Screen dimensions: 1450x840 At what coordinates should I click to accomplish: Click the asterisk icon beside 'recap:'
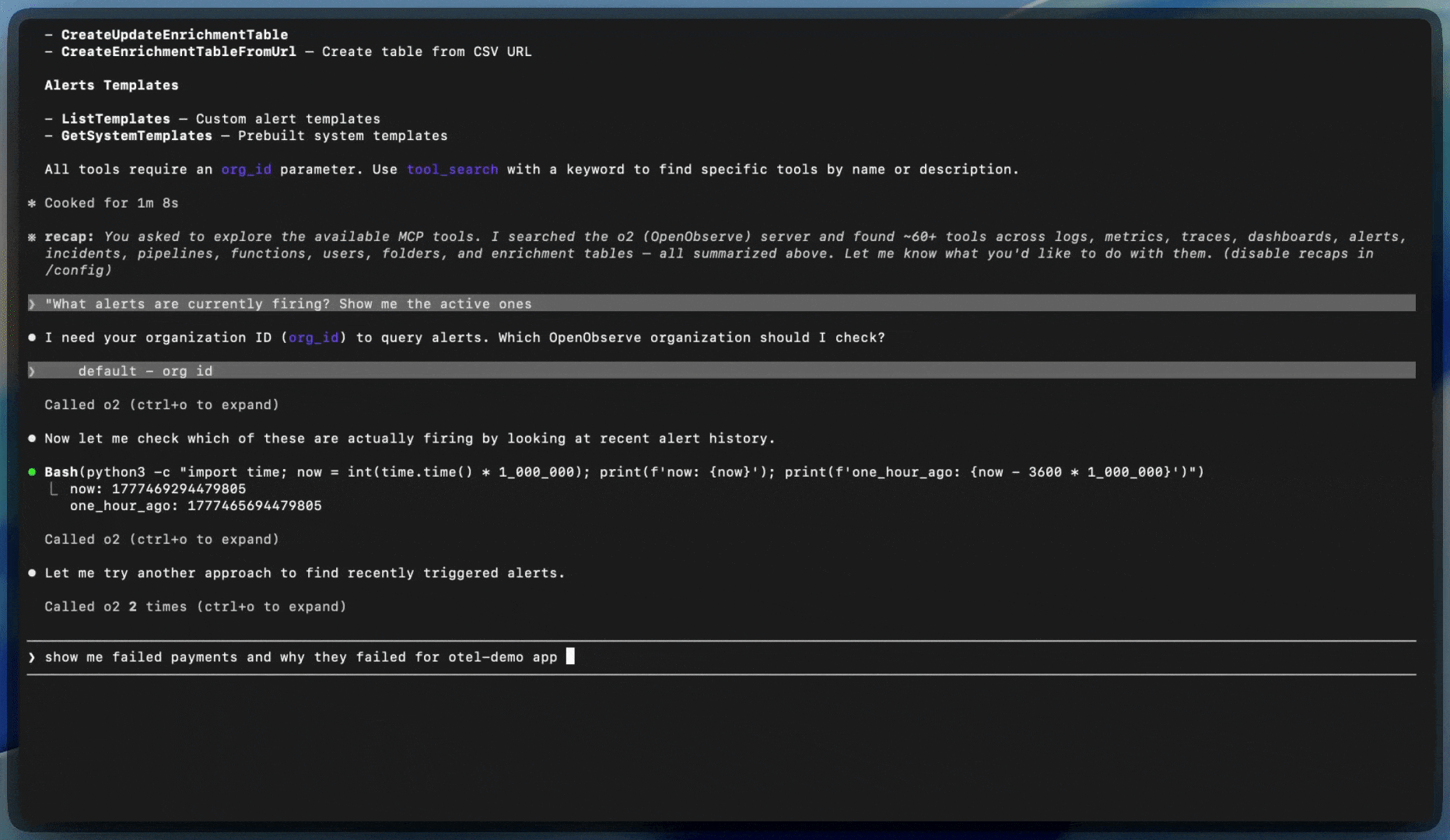coord(32,236)
